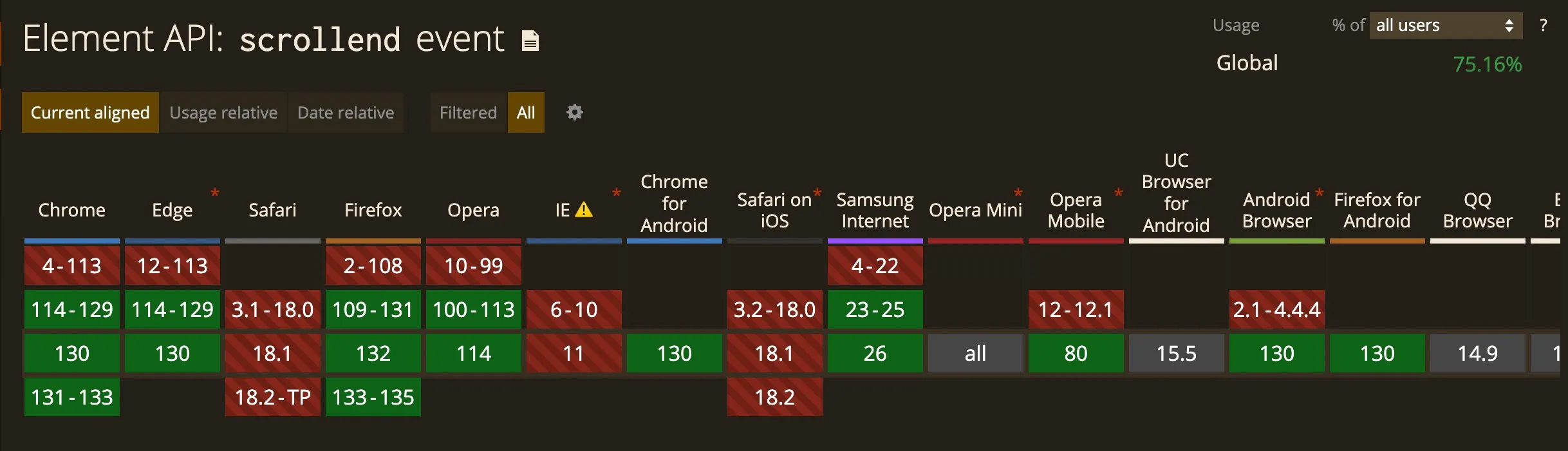
Task: Click the question mark help icon
Action: pos(1543,26)
